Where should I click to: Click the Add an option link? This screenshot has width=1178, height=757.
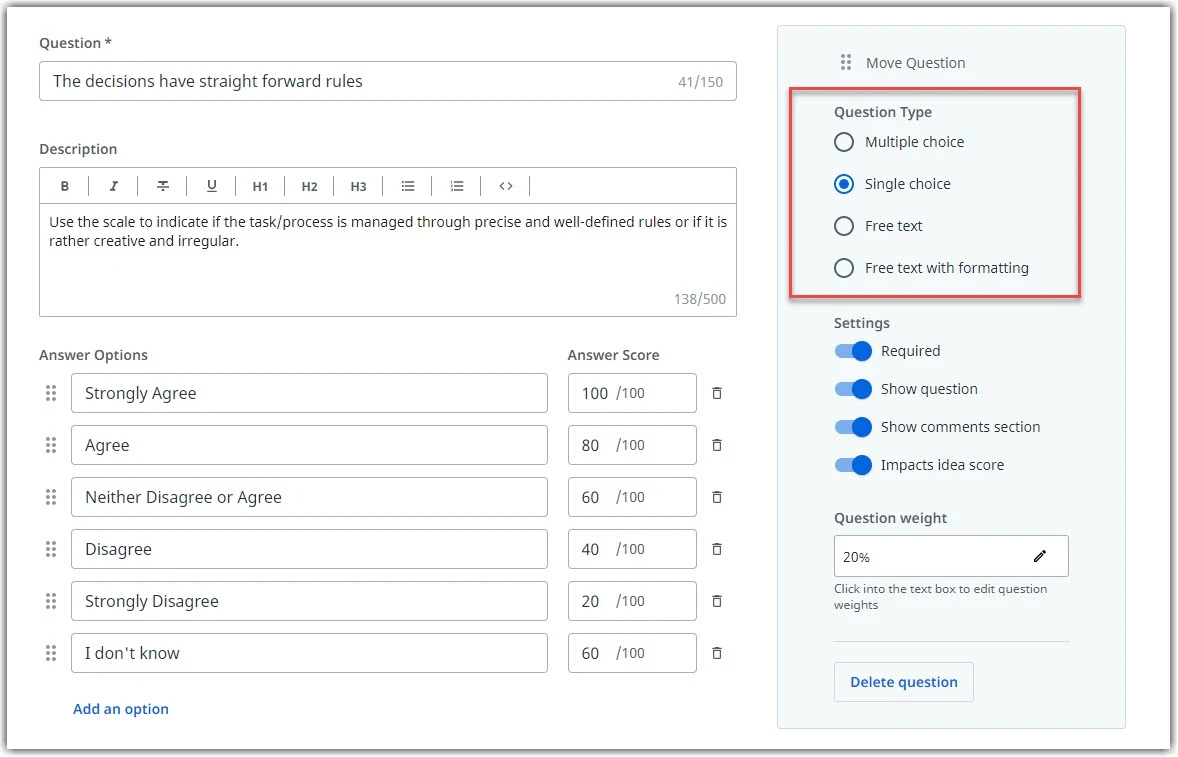(x=121, y=709)
